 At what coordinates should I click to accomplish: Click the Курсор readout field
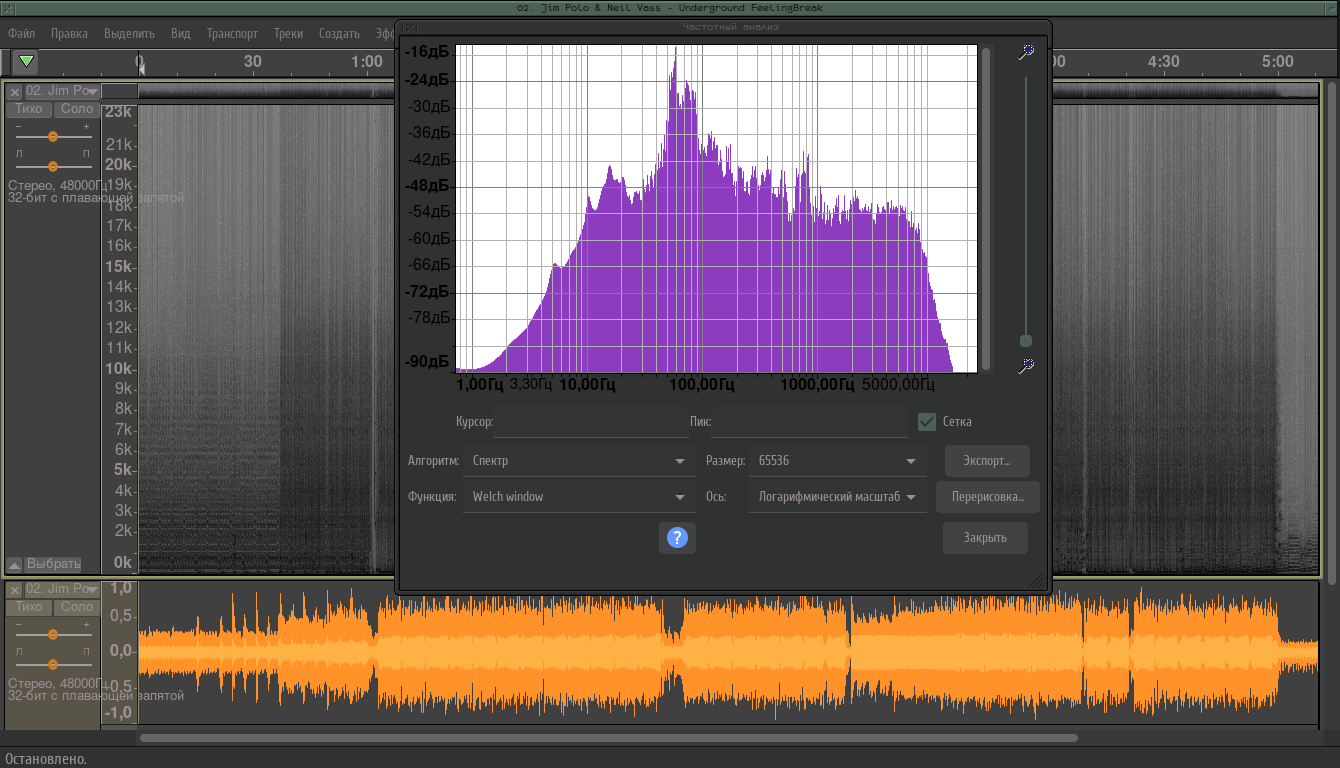coord(591,422)
